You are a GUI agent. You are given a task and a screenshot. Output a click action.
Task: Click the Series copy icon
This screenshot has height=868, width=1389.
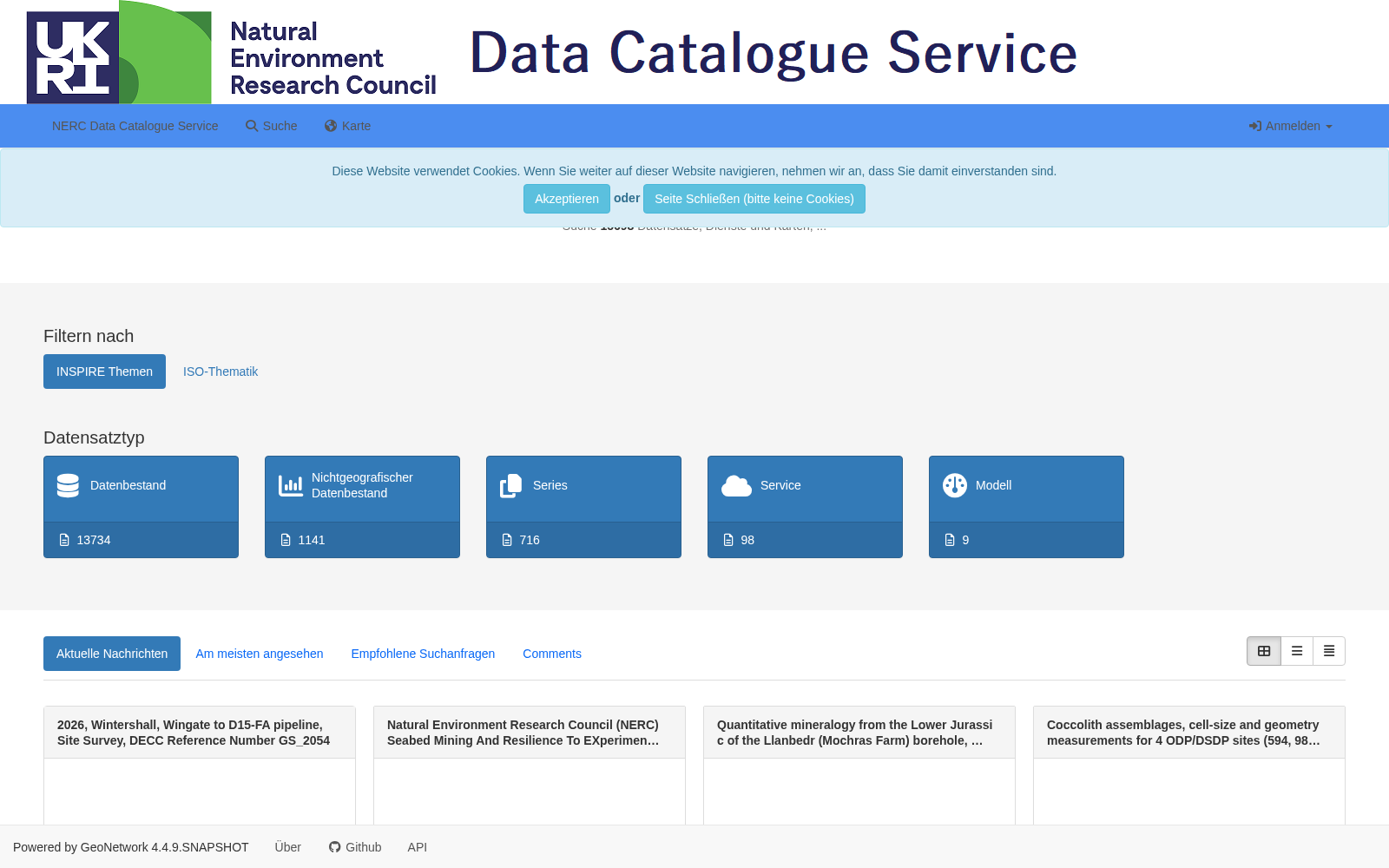coord(511,485)
